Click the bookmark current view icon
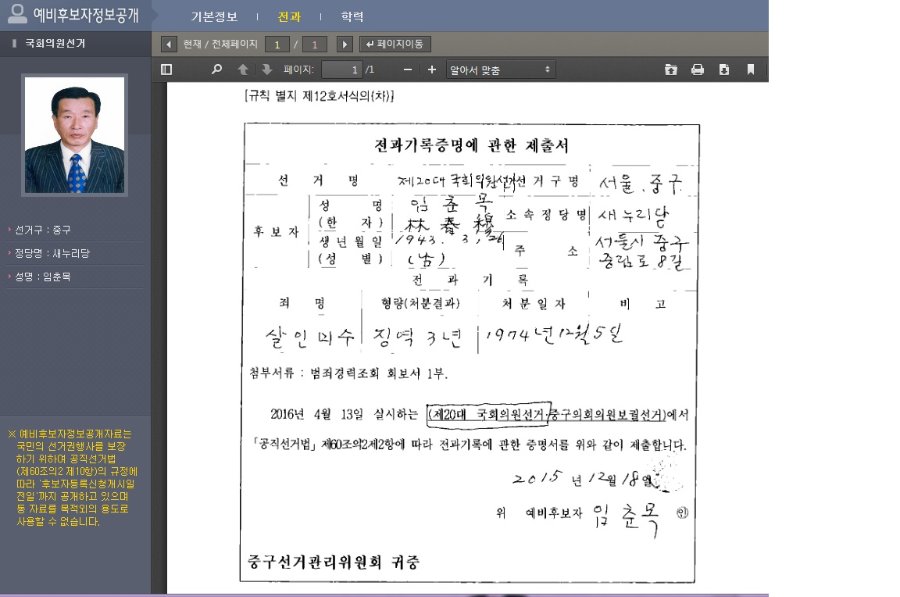Screen dimensions: 900x597 pyautogui.click(x=749, y=70)
